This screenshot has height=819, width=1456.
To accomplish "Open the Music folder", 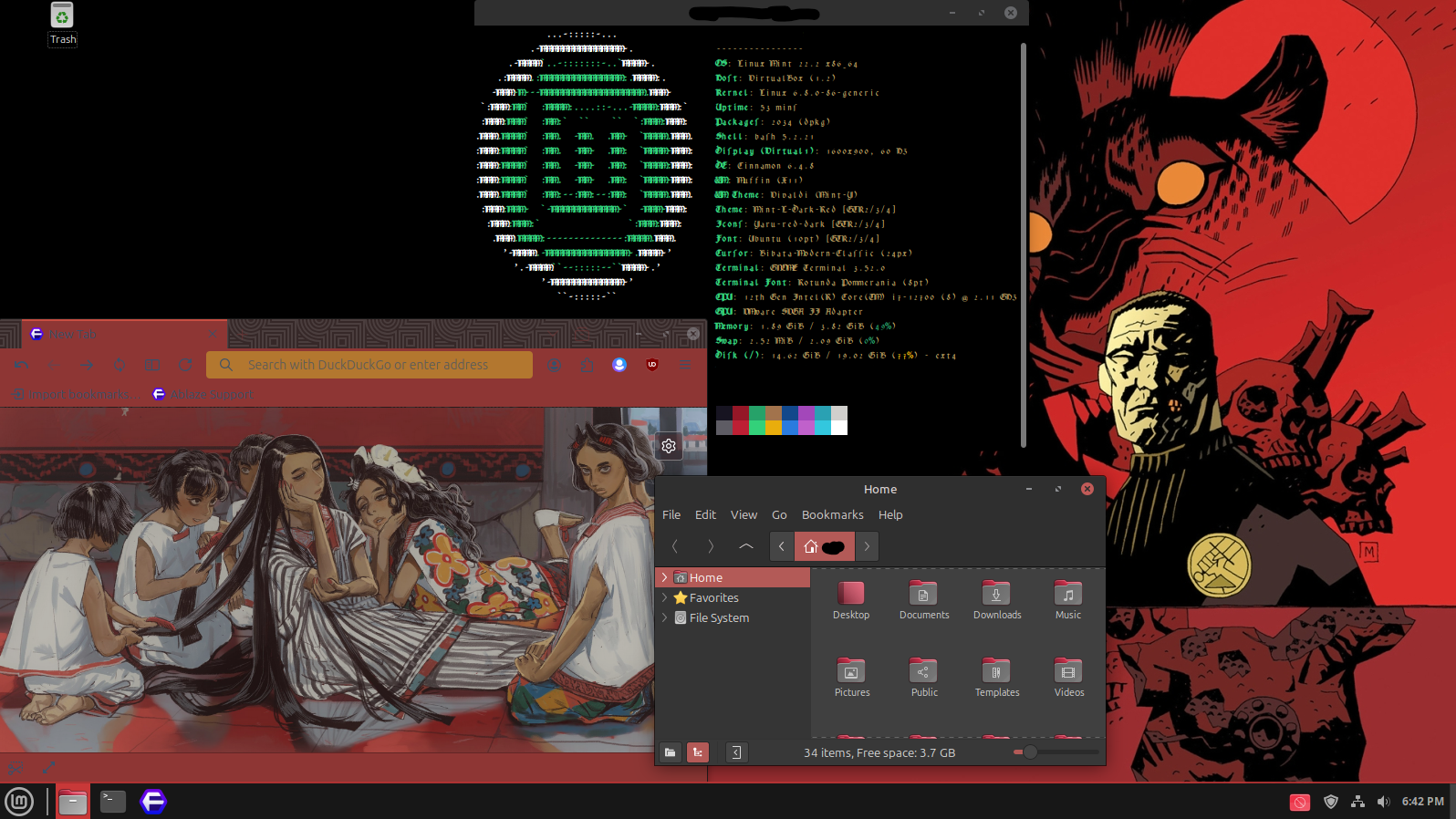I will (x=1068, y=600).
